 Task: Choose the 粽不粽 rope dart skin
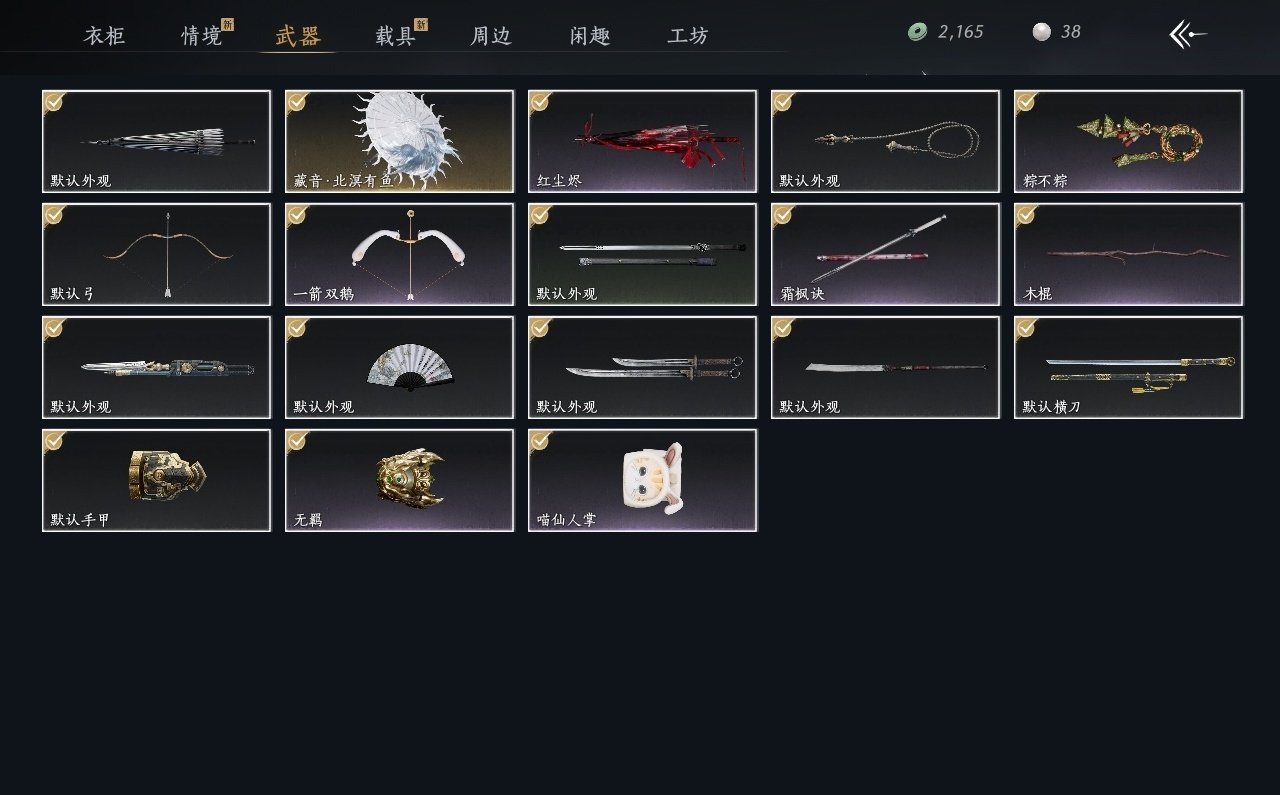1128,141
